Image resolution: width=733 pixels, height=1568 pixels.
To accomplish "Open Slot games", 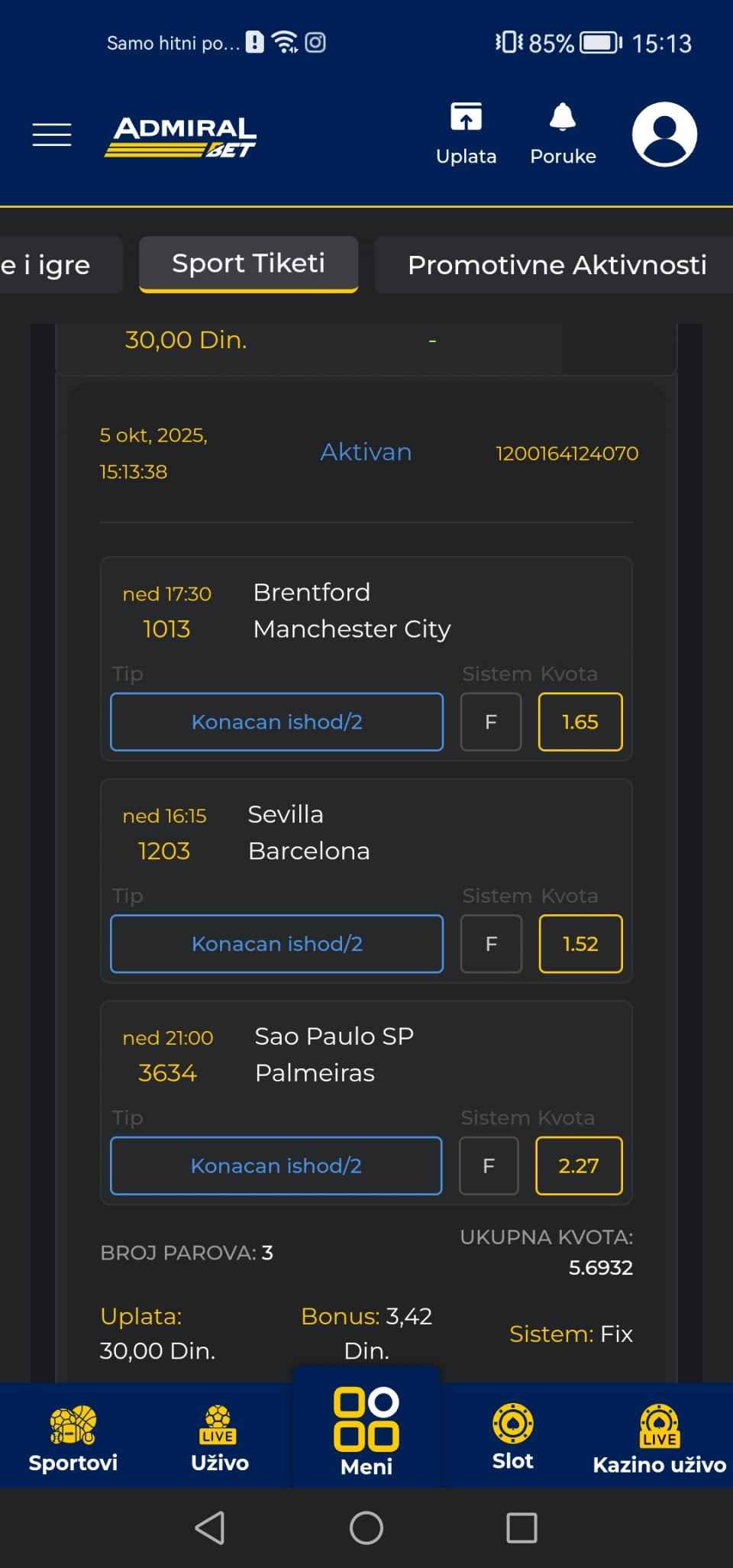I will click(513, 1436).
